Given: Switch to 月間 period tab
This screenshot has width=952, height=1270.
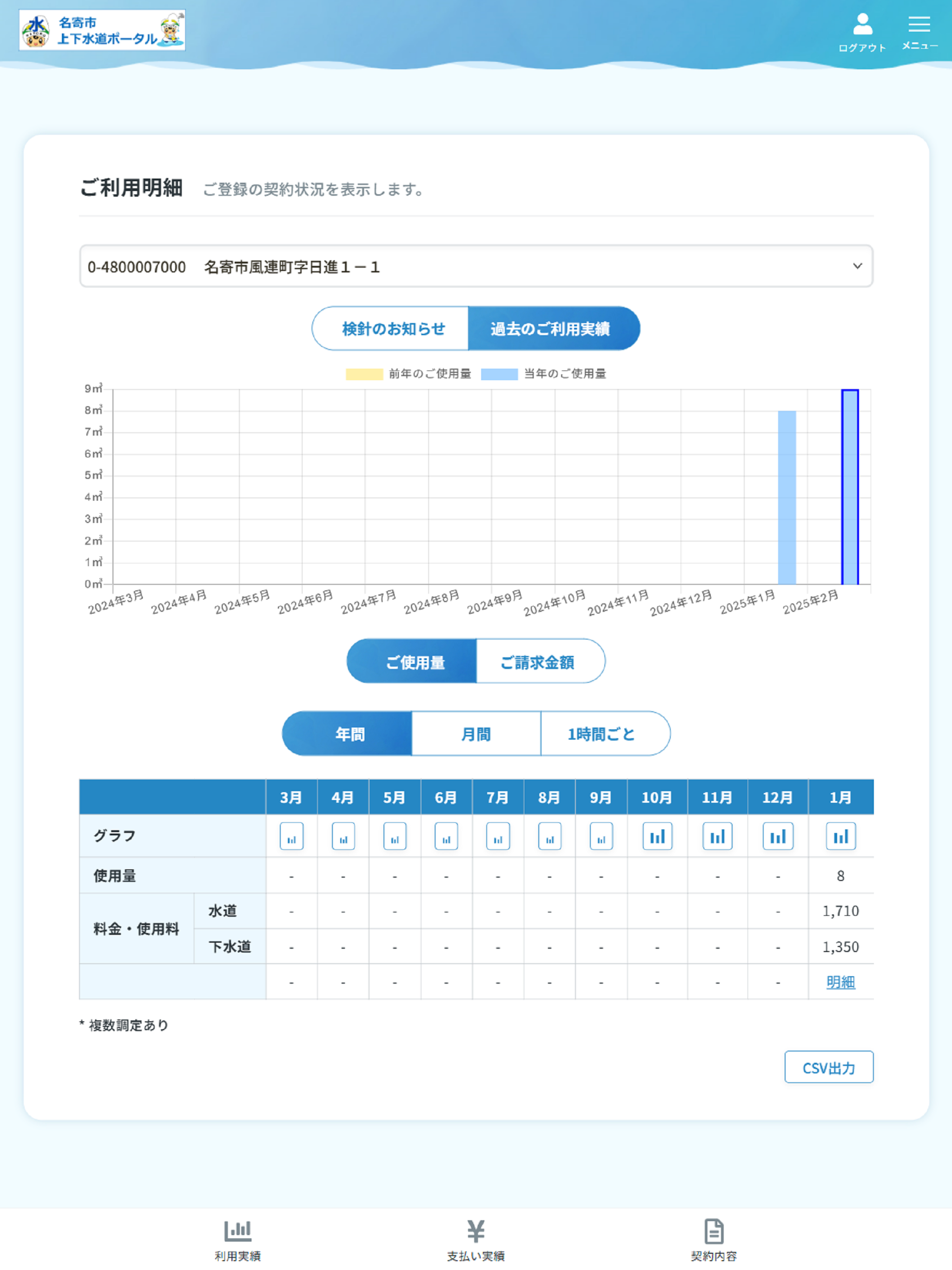Looking at the screenshot, I should 476,734.
